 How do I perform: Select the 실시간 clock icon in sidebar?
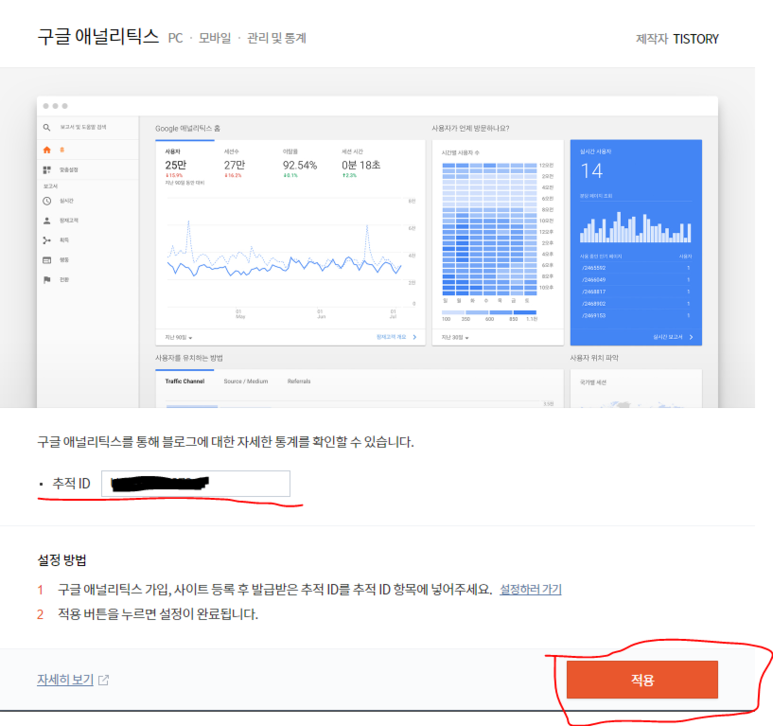(x=47, y=201)
